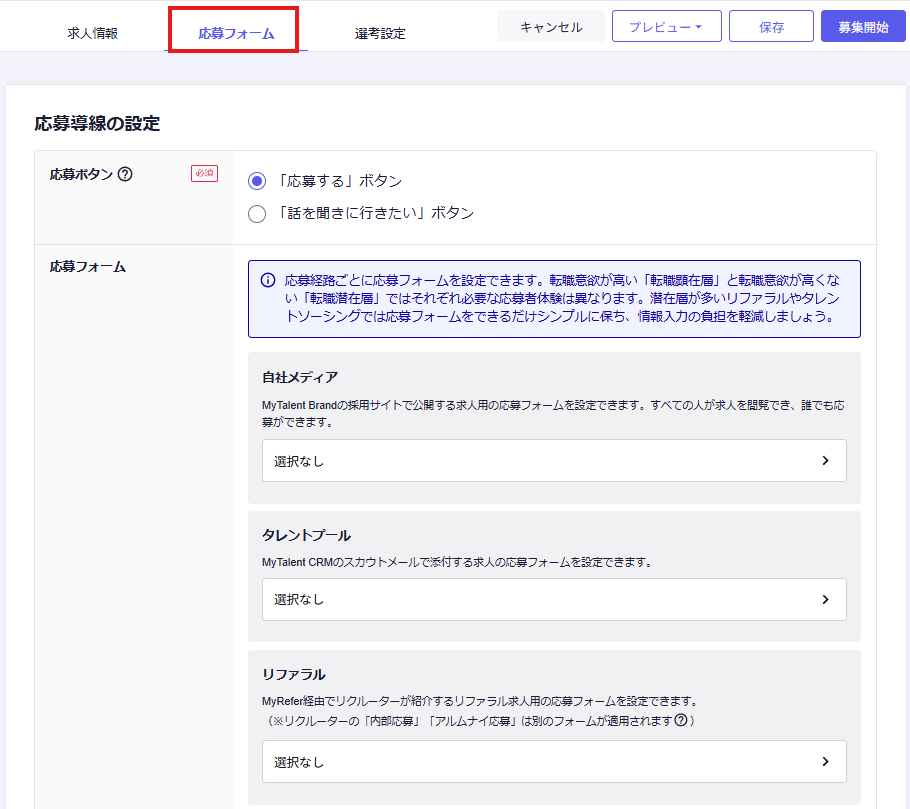Switch to the 求人情報 tab
Image resolution: width=910 pixels, height=809 pixels.
click(x=92, y=33)
